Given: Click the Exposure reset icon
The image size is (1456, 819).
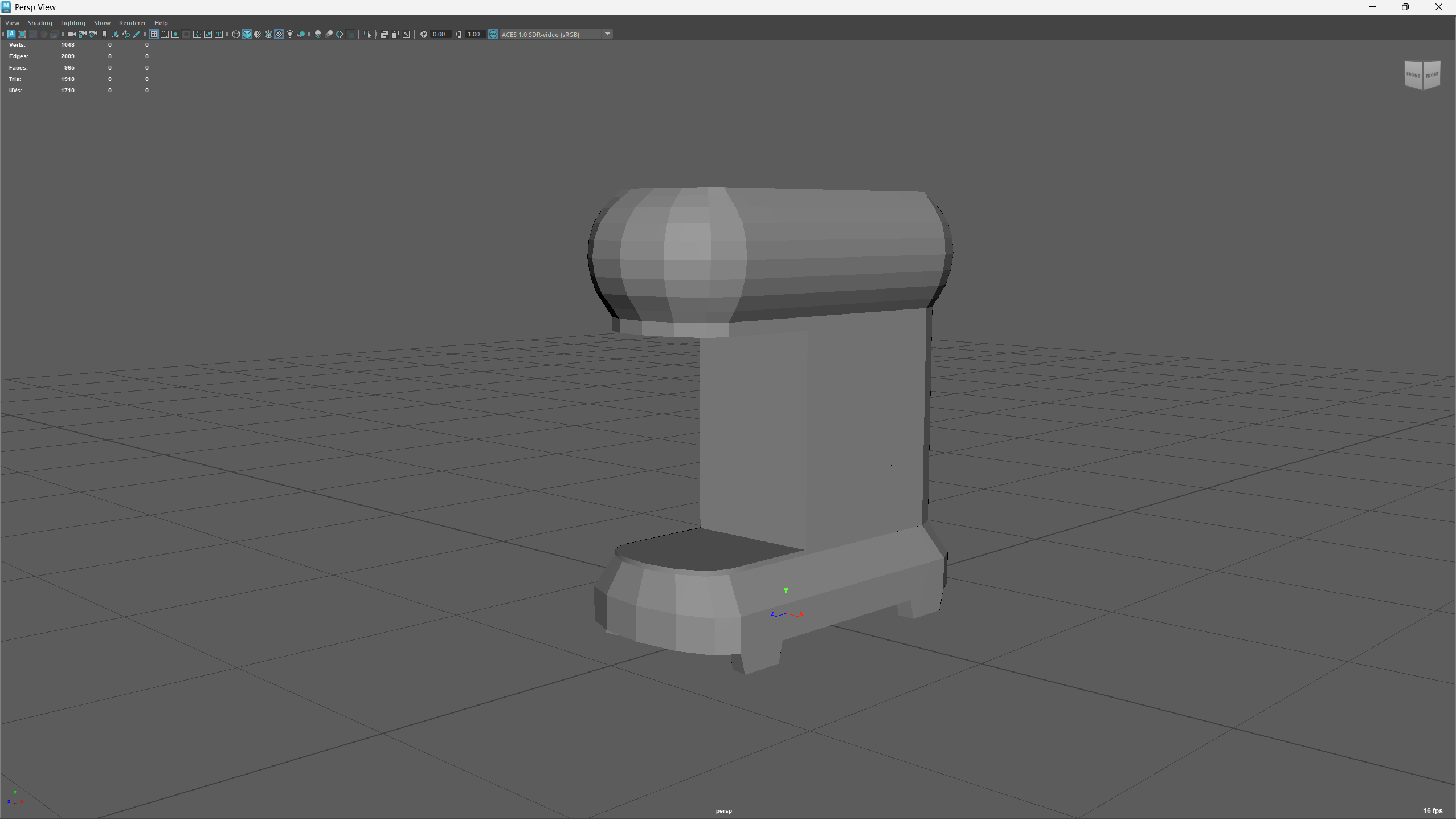Looking at the screenshot, I should [424, 34].
